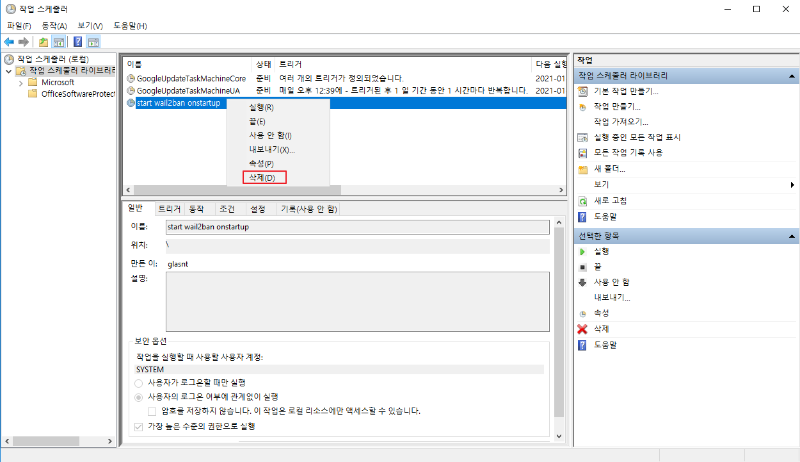Click the Up one level folder icon
The width and height of the screenshot is (800, 462).
coord(43,42)
